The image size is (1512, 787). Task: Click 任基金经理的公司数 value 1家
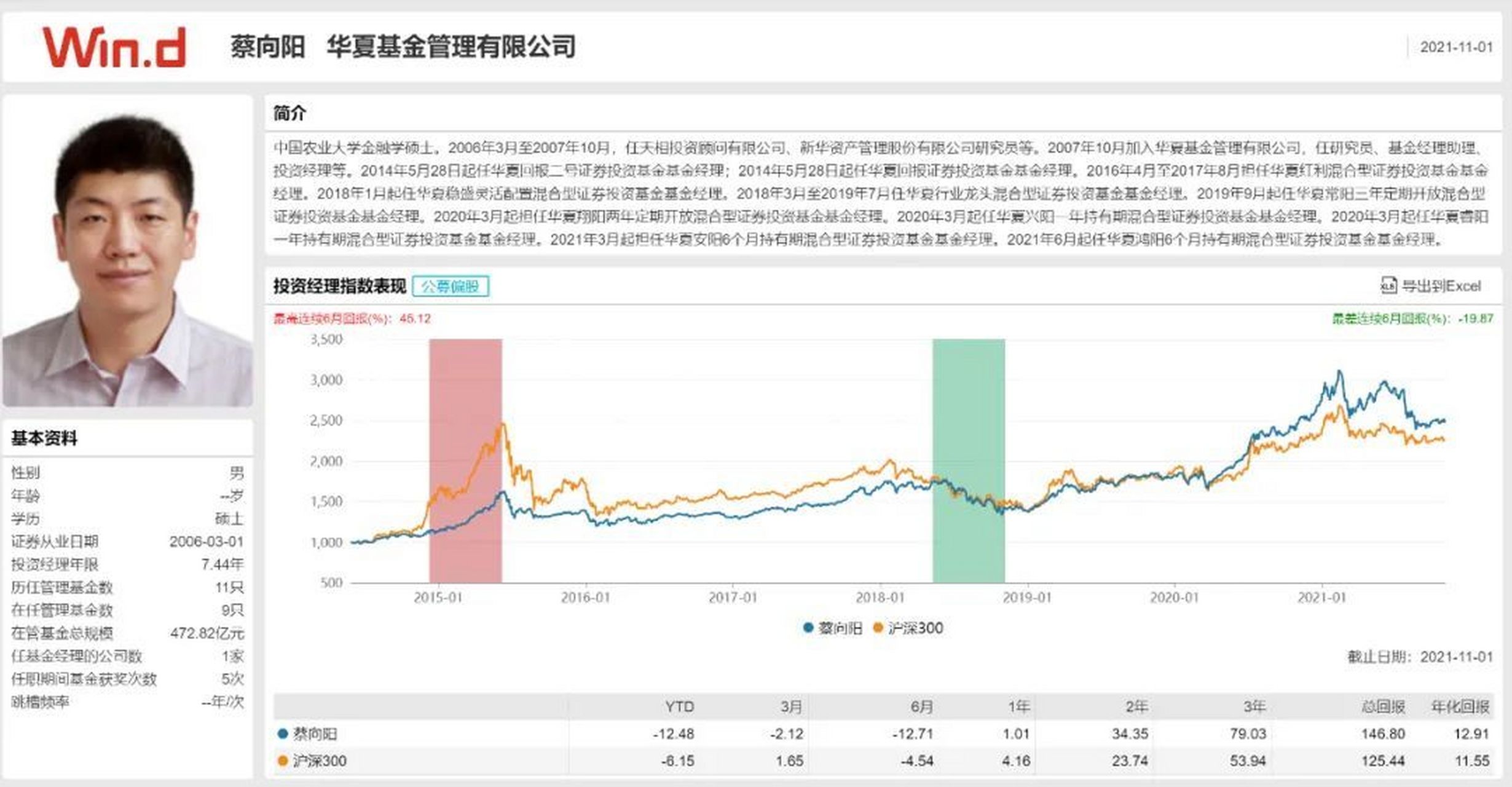(233, 656)
